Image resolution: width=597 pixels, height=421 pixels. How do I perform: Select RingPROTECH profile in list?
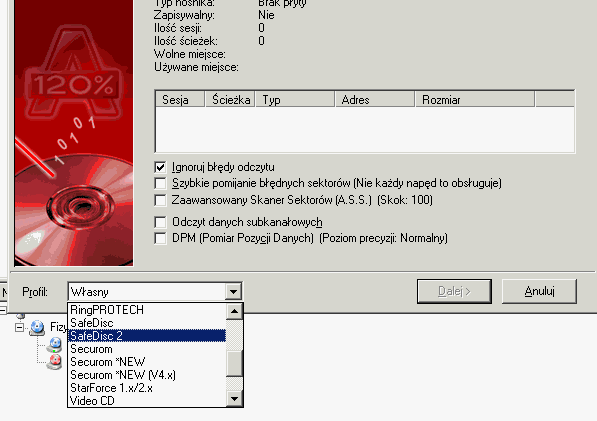[x=147, y=310]
